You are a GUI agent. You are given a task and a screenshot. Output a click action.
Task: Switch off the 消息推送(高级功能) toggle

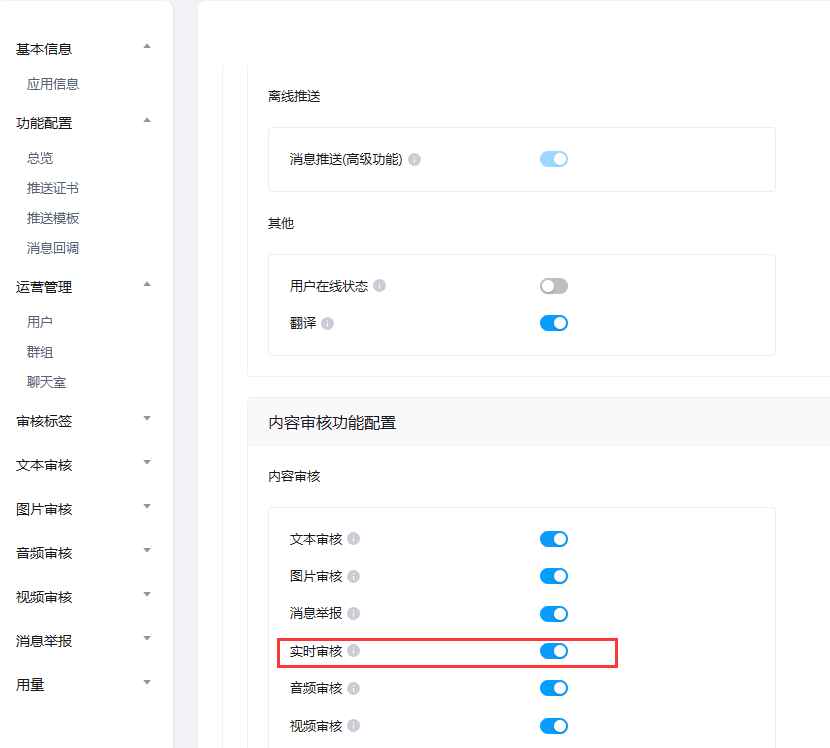pyautogui.click(x=553, y=159)
